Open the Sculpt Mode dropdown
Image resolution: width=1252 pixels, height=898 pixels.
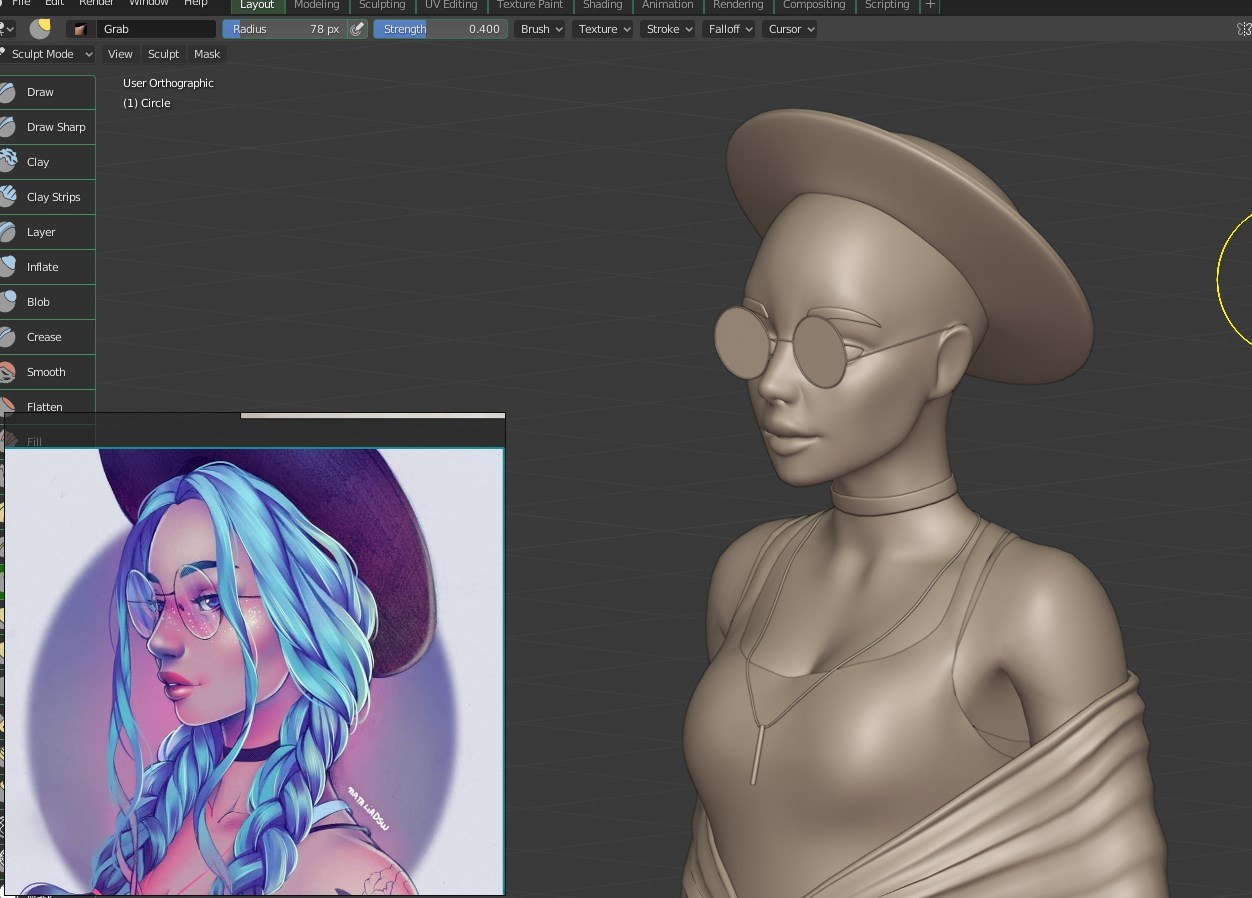tap(47, 54)
